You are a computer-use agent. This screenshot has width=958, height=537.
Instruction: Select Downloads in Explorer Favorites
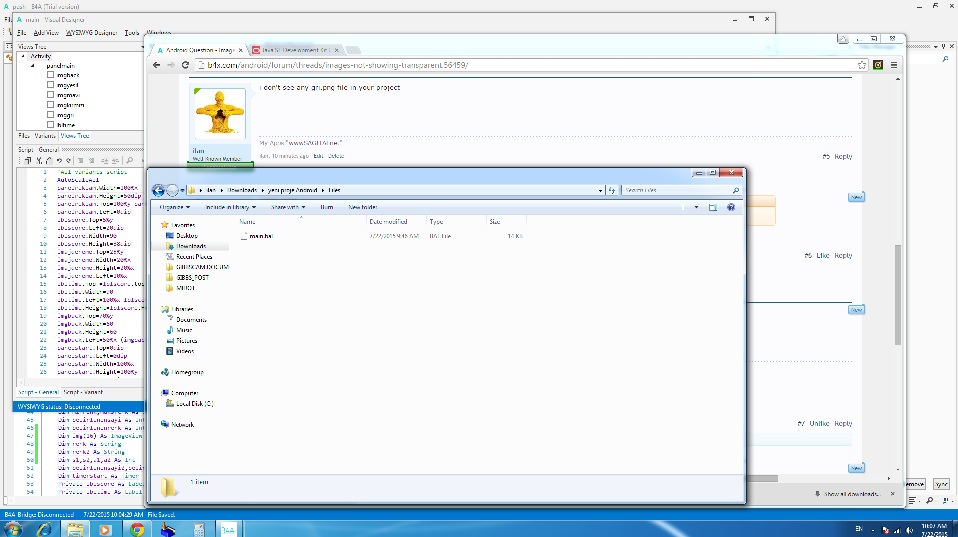[191, 246]
